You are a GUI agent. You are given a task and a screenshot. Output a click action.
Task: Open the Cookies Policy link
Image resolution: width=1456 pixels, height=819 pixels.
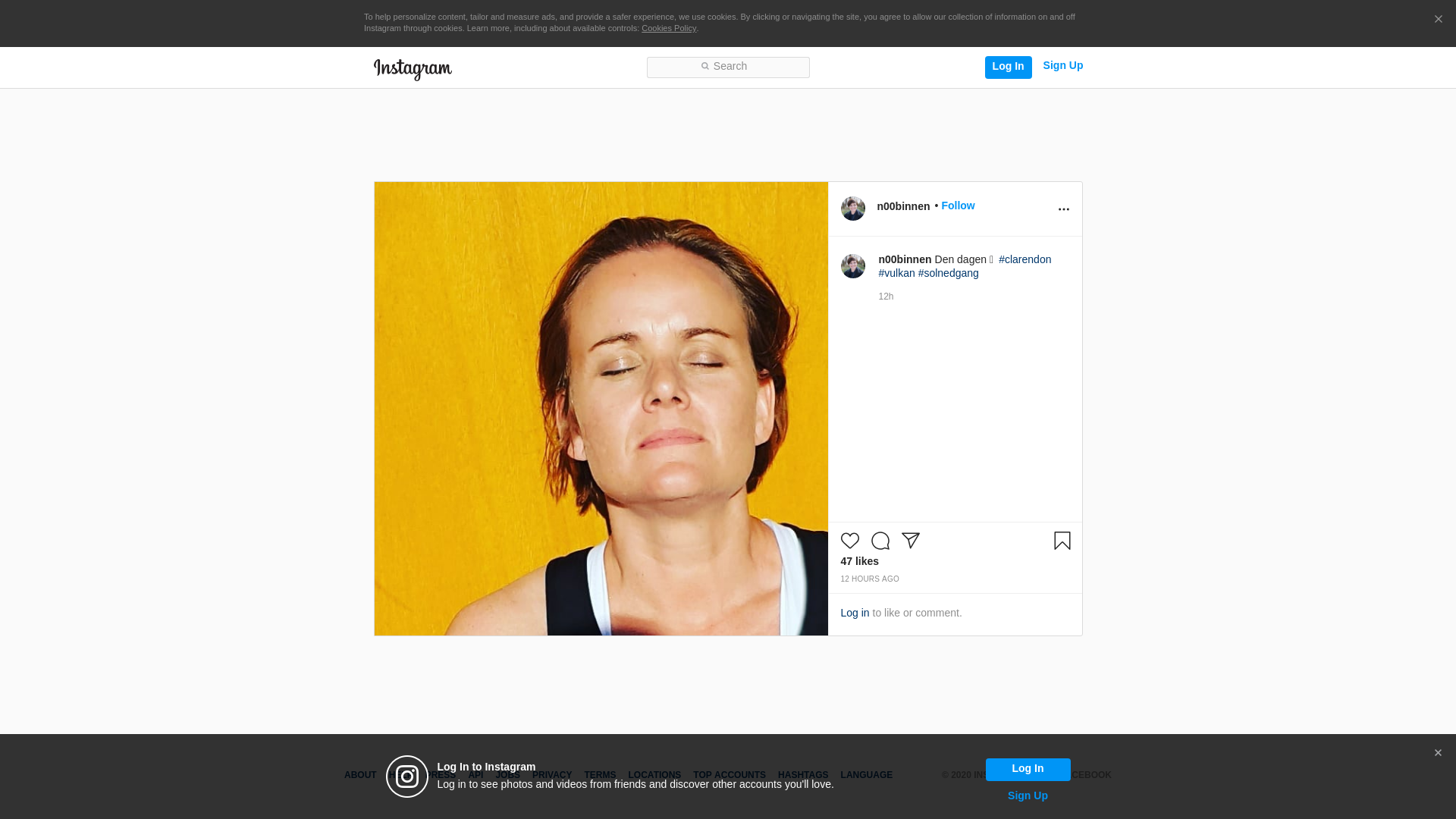point(669,28)
